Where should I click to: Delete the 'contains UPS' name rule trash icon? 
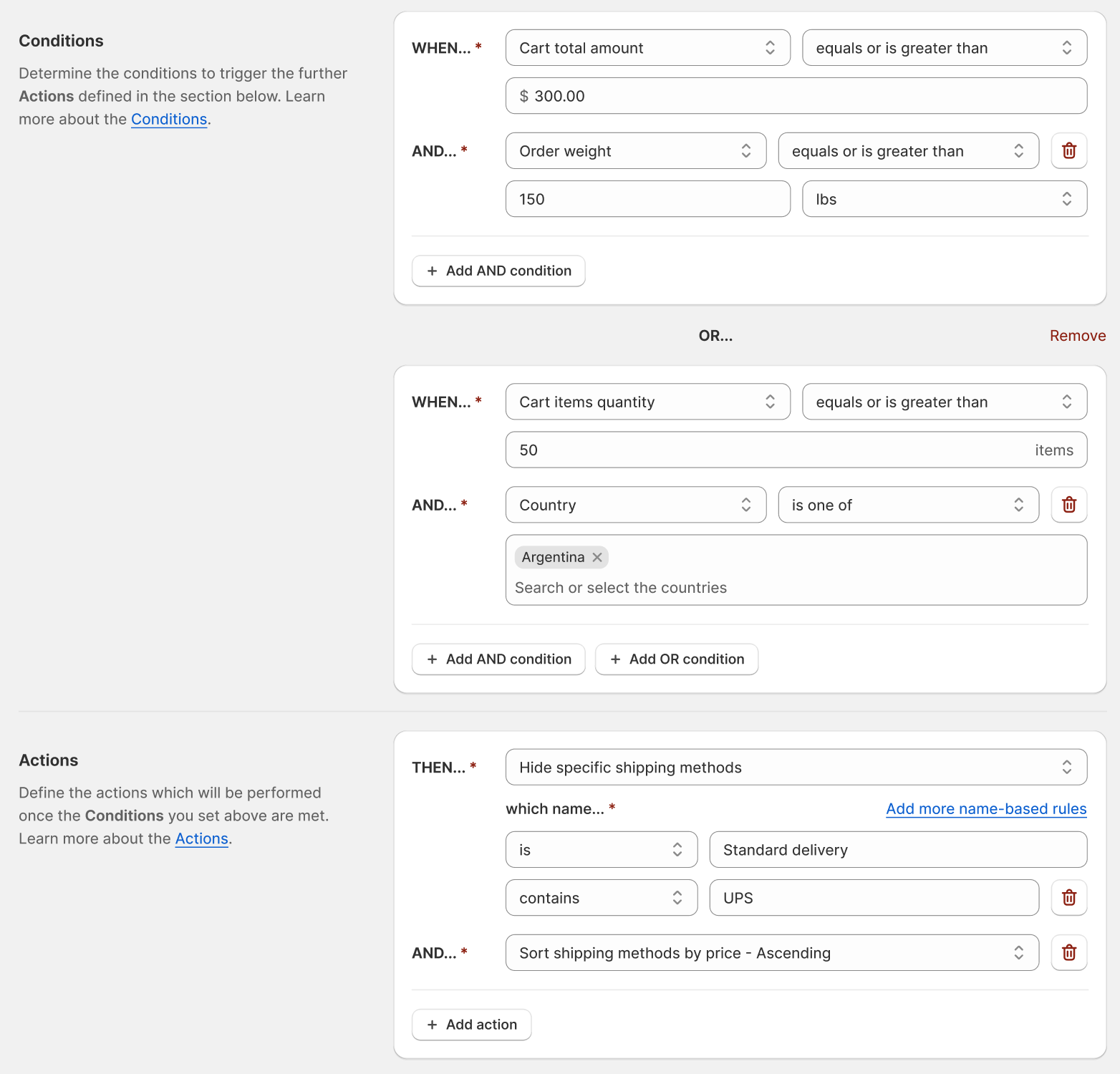pyautogui.click(x=1069, y=898)
